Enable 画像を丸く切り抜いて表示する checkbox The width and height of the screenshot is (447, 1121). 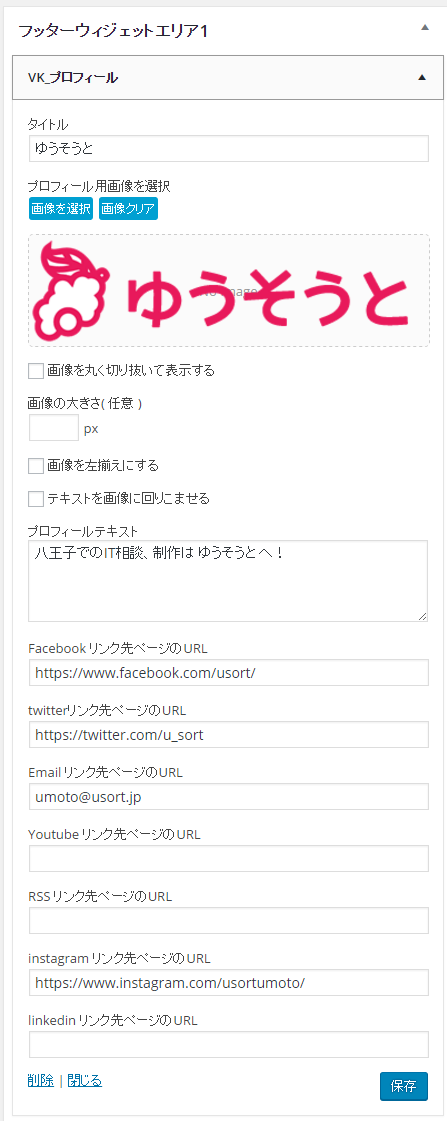(x=36, y=370)
